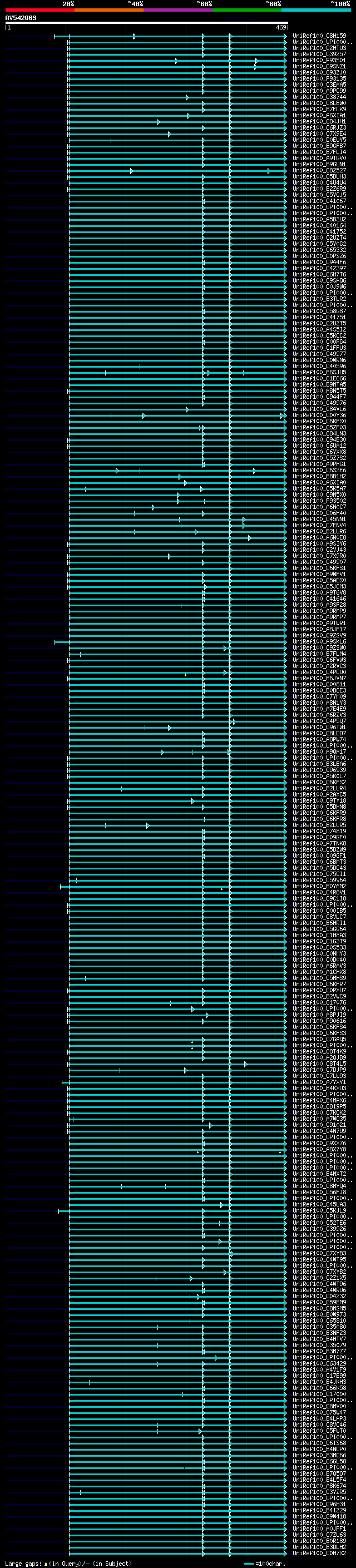Click the 'Large gaps' legend text
The image size is (356, 1568).
(x=23, y=1564)
